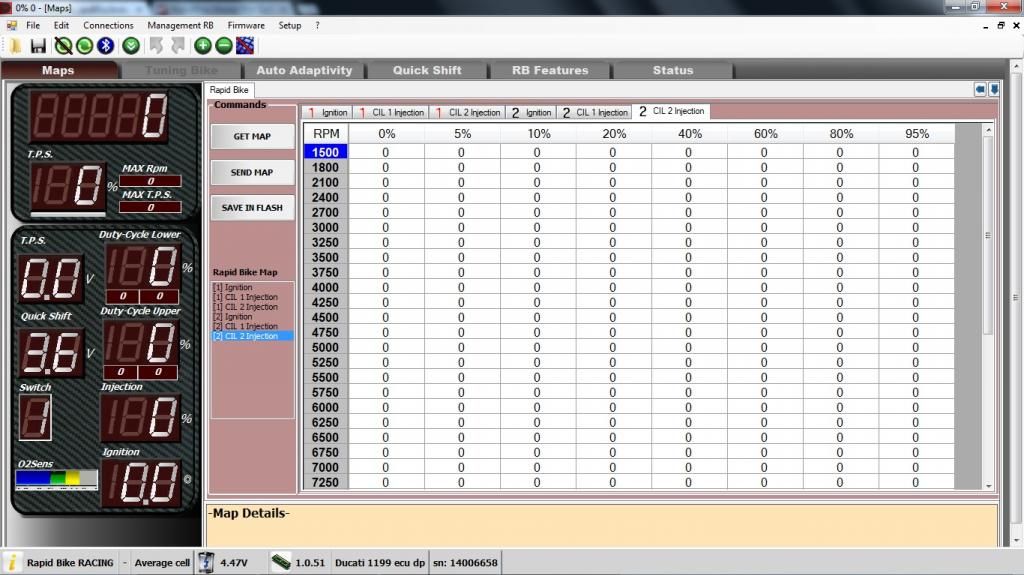Click the floppy disk save icon
The height and width of the screenshot is (575, 1024).
coord(38,46)
